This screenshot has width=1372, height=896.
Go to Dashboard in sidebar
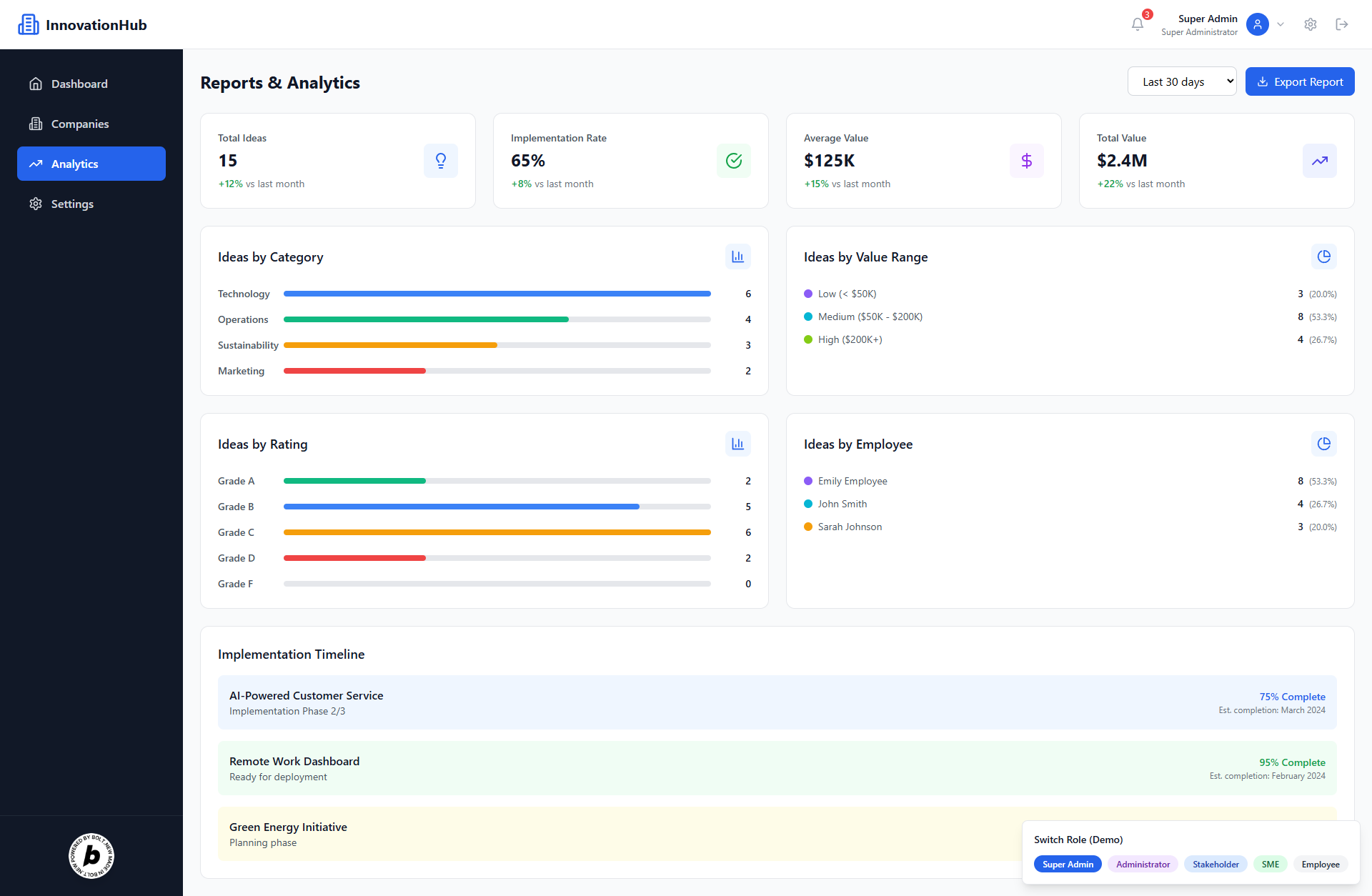79,84
